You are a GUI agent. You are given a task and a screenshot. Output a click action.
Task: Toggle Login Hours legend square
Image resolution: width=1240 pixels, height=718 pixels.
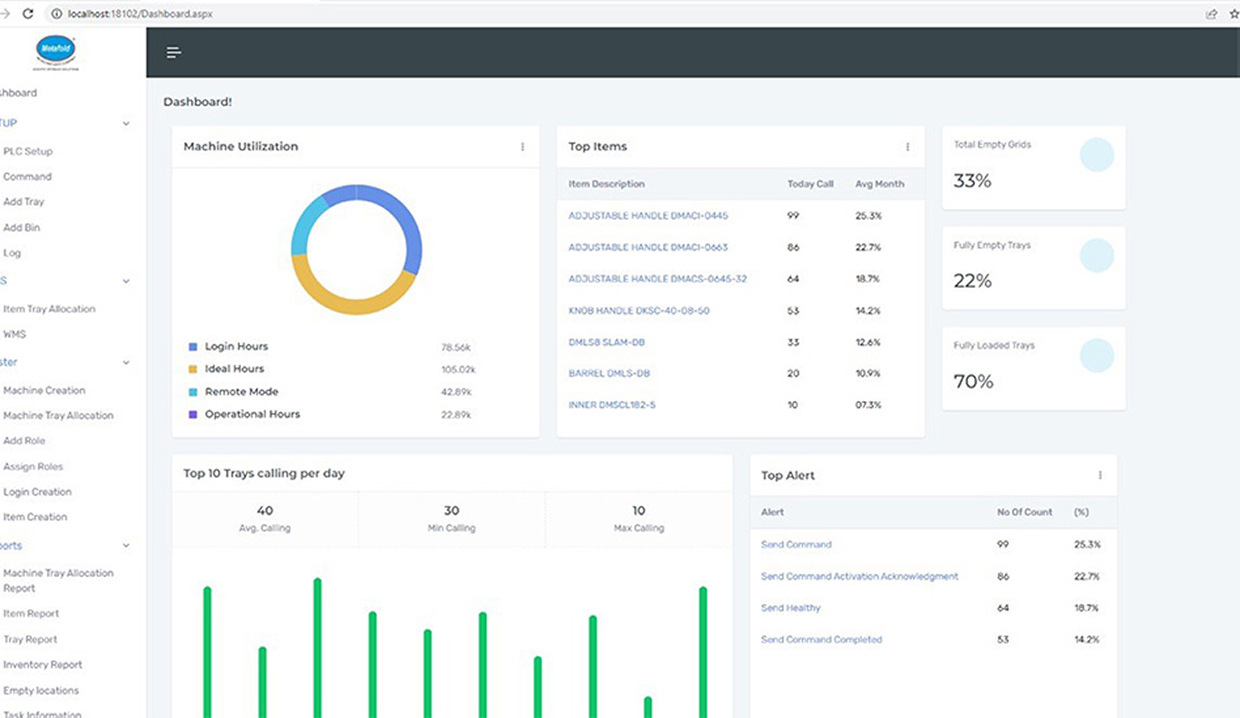point(193,347)
